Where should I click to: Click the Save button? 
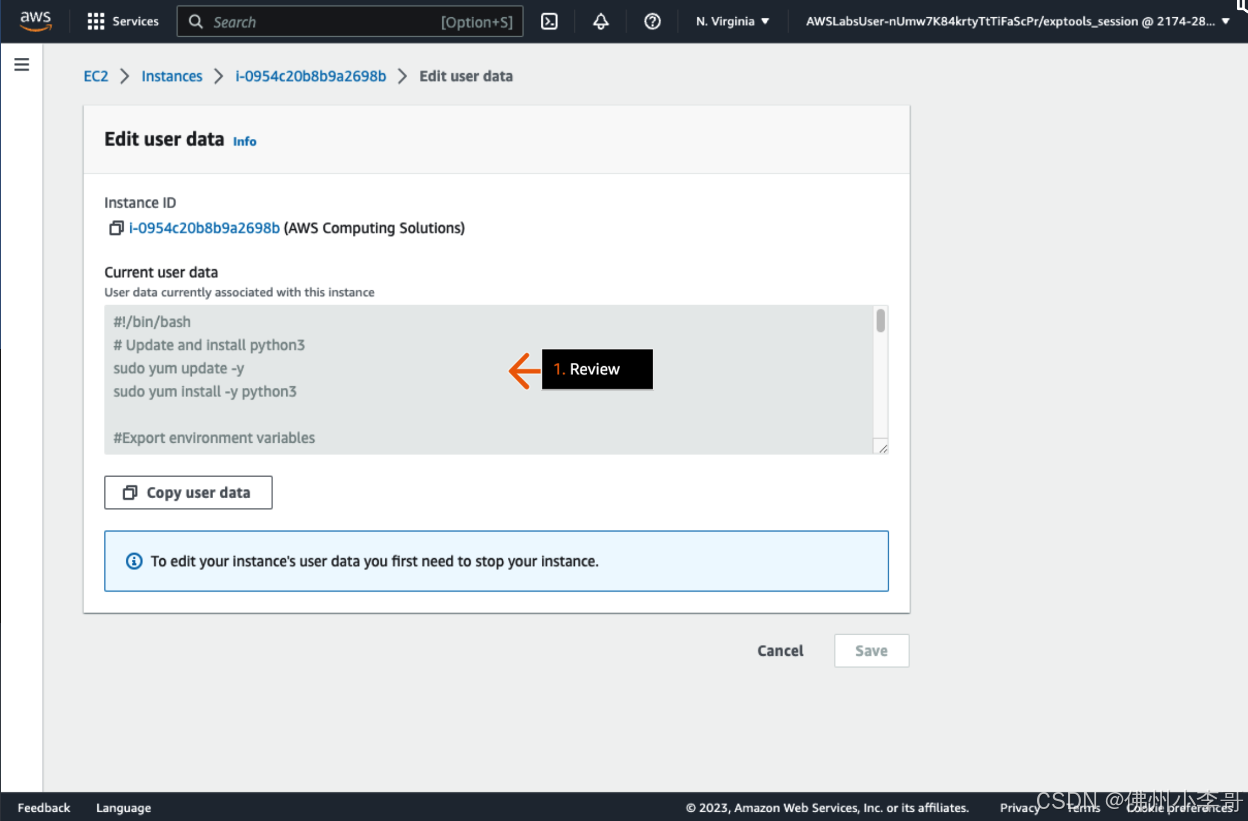pyautogui.click(x=871, y=651)
